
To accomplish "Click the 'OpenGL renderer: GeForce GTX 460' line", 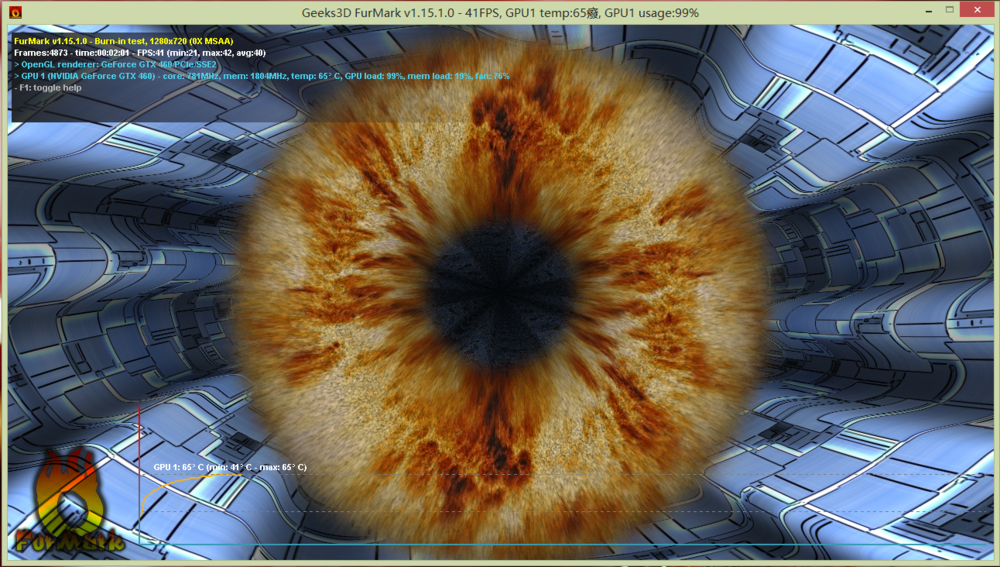I will pyautogui.click(x=115, y=64).
